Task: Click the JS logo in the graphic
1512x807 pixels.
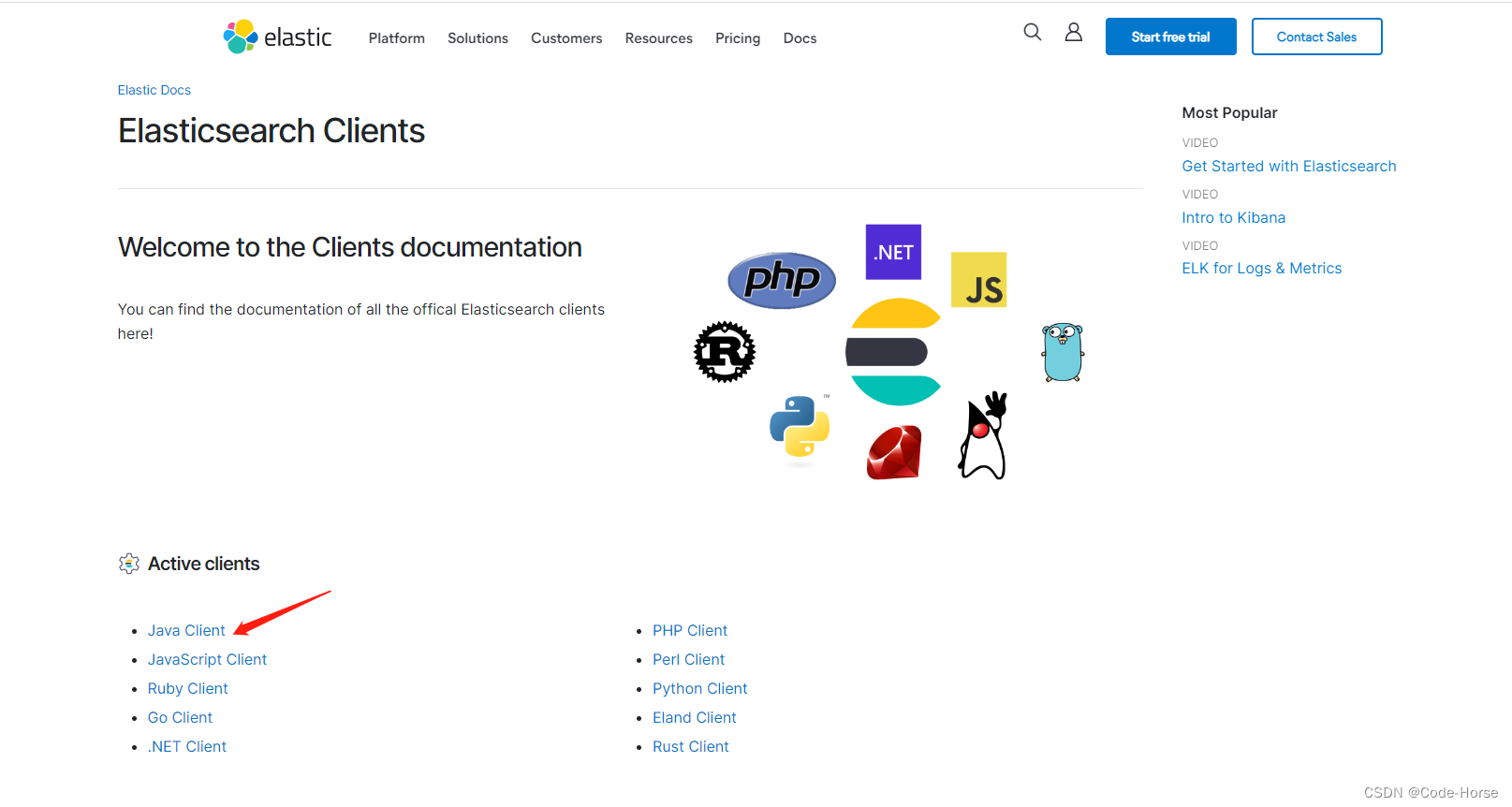Action: pos(978,279)
